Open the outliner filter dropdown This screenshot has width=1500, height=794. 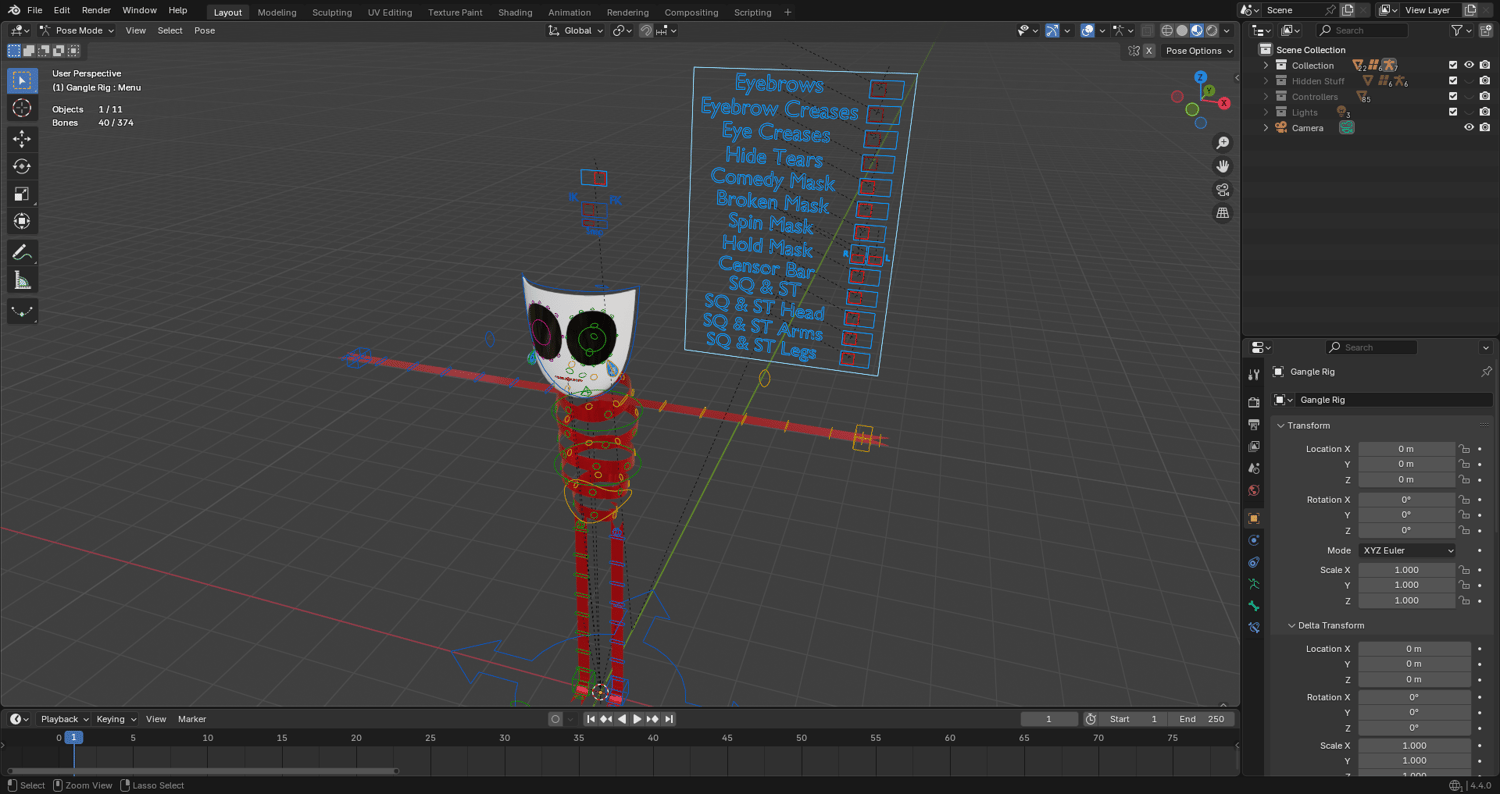pyautogui.click(x=1461, y=31)
